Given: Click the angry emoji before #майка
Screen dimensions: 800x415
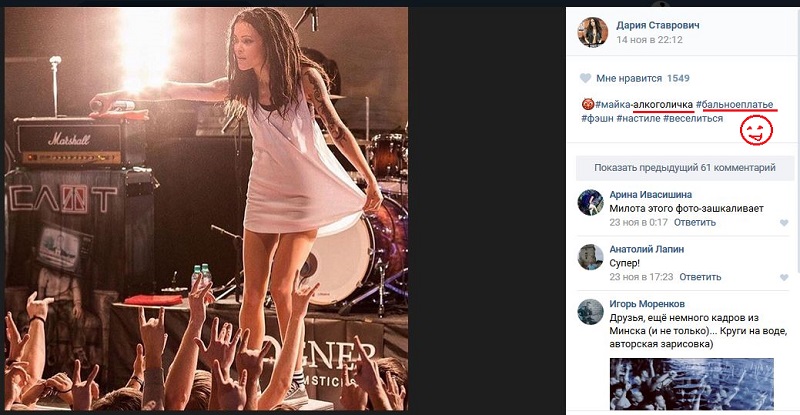Looking at the screenshot, I should 586,103.
